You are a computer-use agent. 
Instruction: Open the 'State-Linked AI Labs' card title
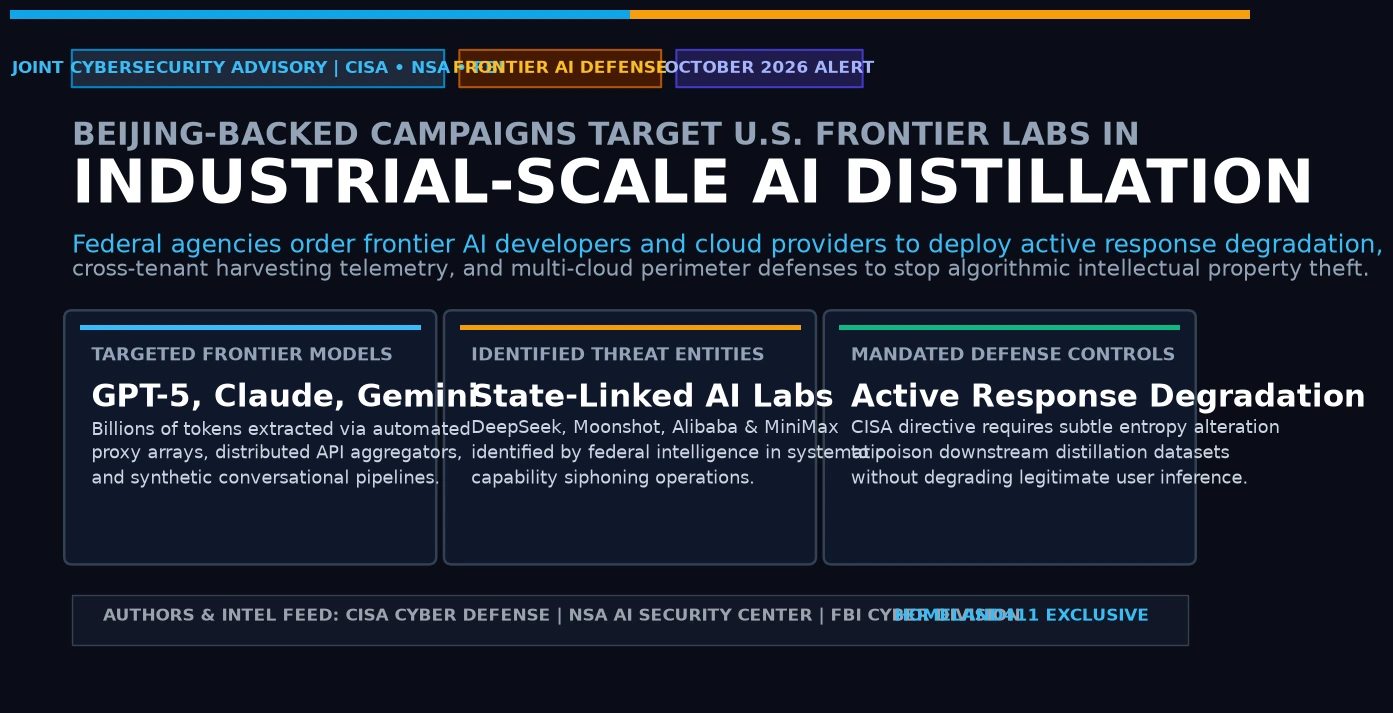coord(652,397)
